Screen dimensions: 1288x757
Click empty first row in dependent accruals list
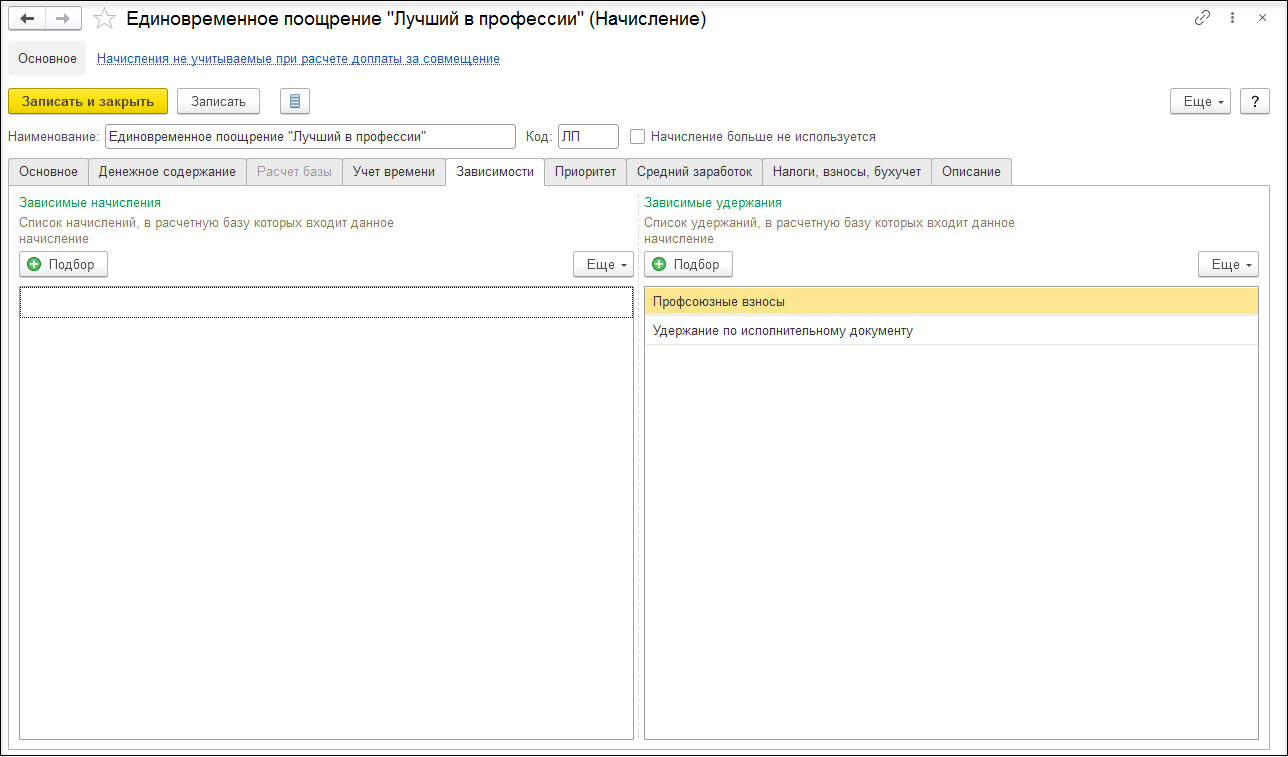[x=326, y=303]
